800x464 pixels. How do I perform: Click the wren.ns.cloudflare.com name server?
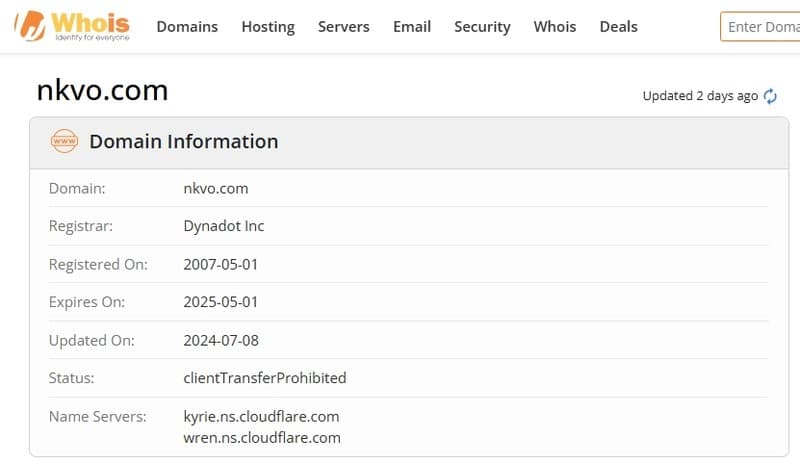coord(262,437)
